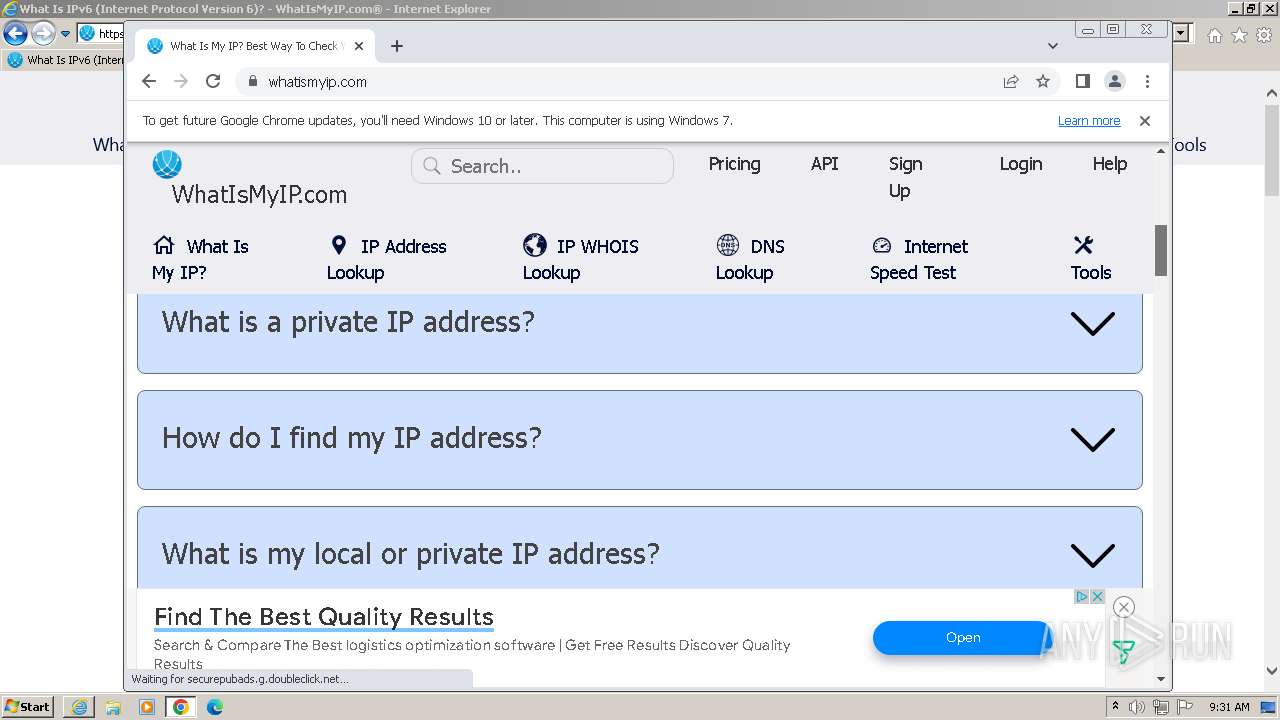Bookmark this page with the star icon
1280x720 pixels.
(x=1043, y=82)
